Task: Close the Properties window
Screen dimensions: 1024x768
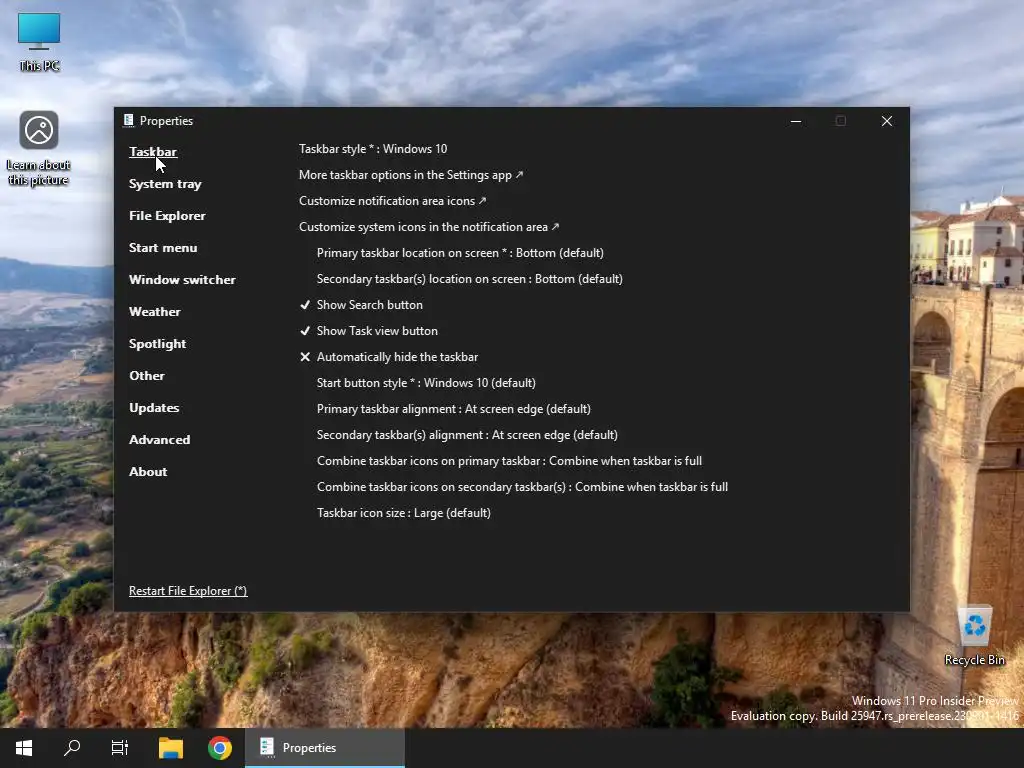Action: click(x=886, y=121)
